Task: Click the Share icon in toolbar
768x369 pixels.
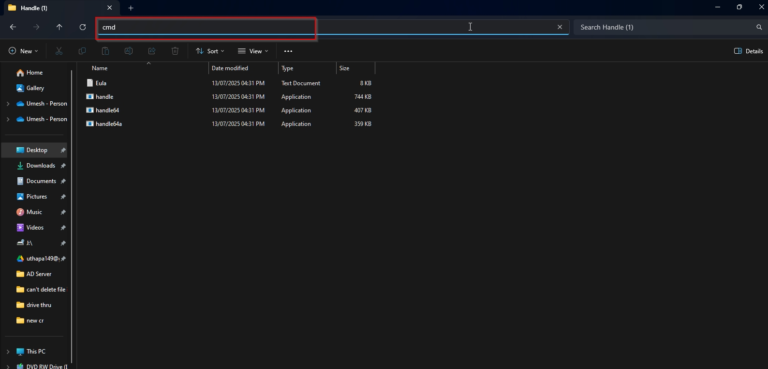Action: point(152,51)
